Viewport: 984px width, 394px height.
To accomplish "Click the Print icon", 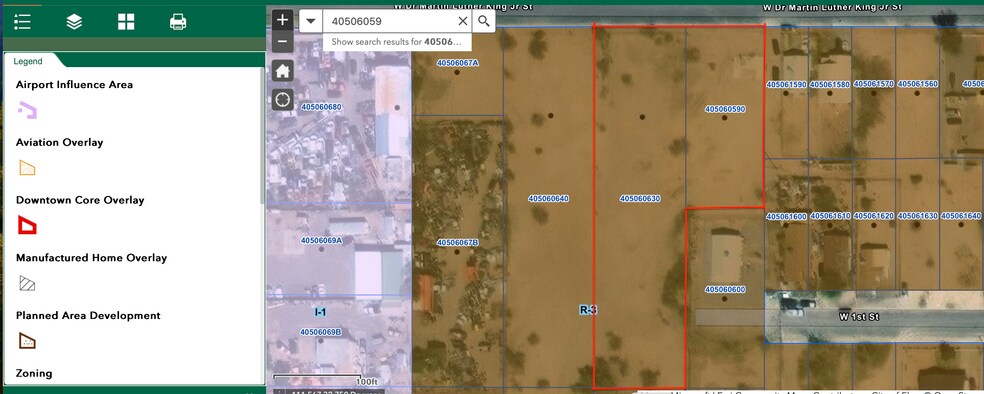I will click(x=178, y=22).
